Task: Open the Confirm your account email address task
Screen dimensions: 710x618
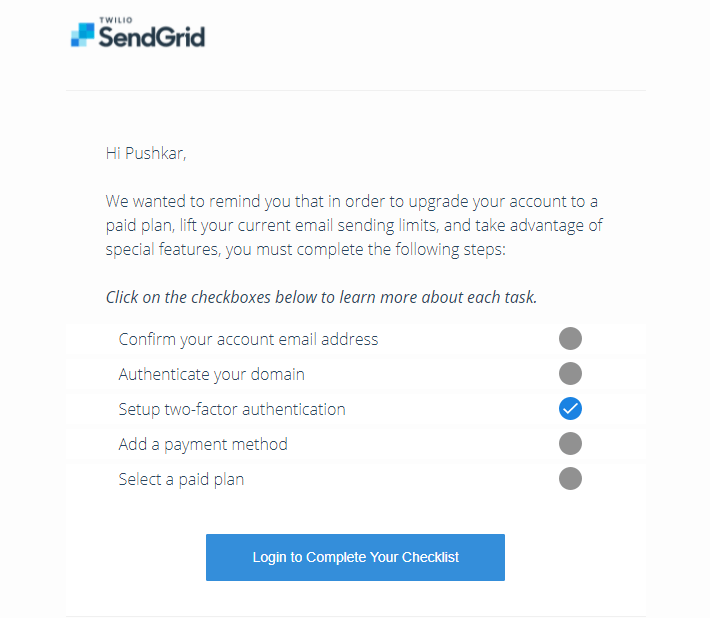Action: pos(248,340)
